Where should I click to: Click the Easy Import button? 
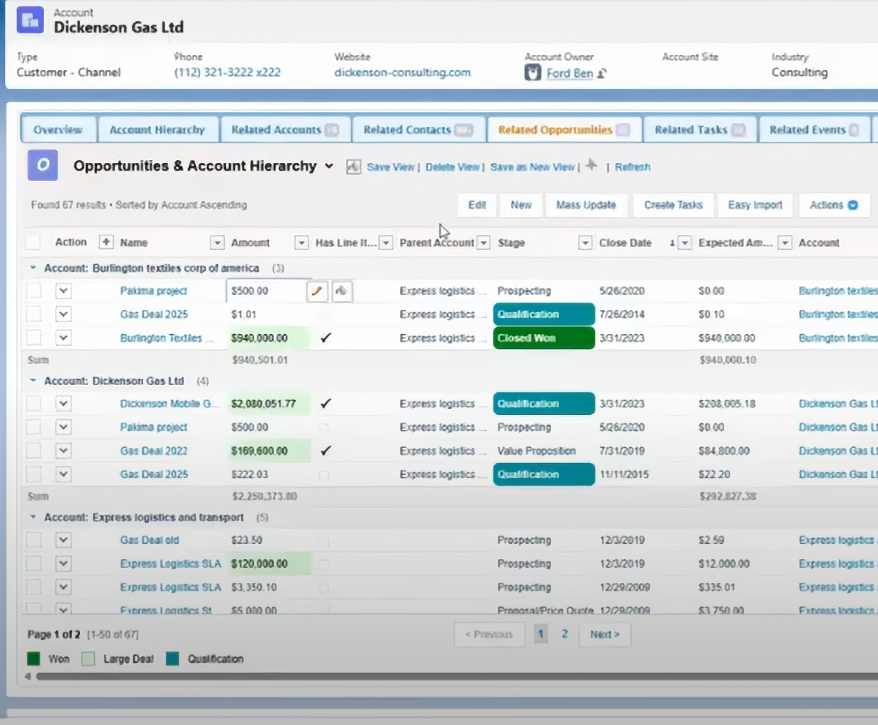755,205
